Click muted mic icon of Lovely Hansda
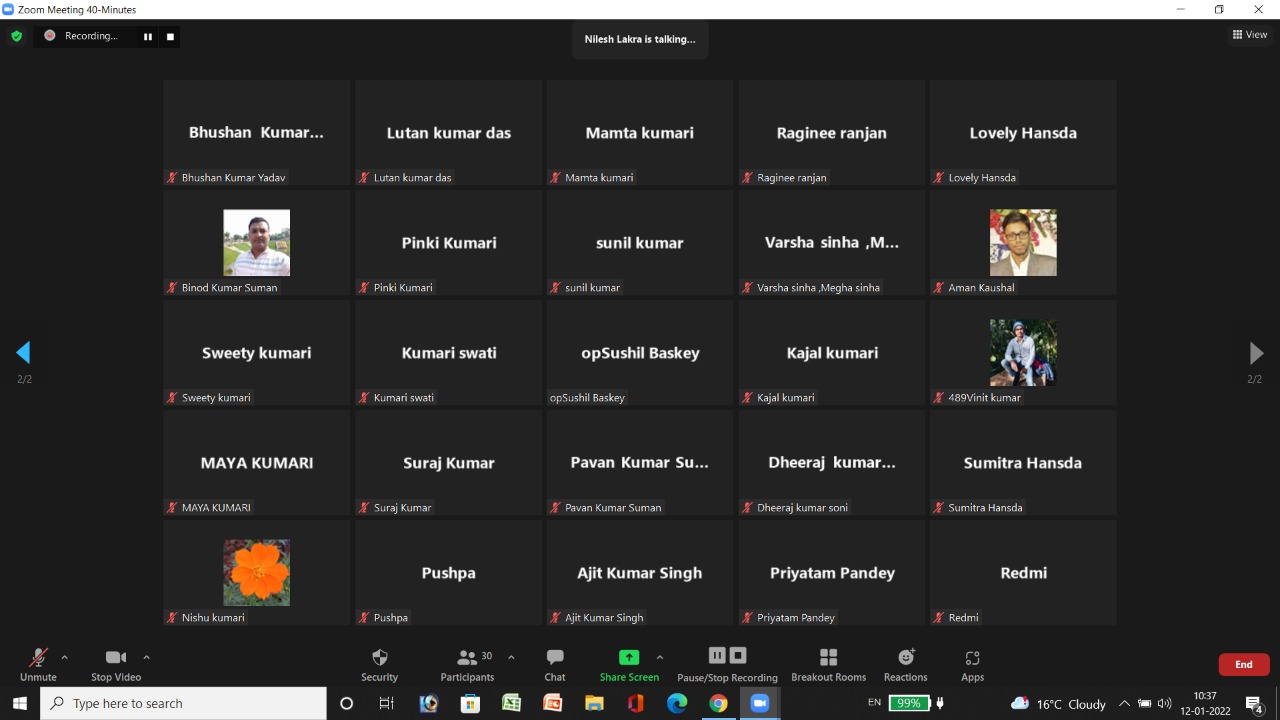The height and width of the screenshot is (720, 1280). (x=939, y=177)
